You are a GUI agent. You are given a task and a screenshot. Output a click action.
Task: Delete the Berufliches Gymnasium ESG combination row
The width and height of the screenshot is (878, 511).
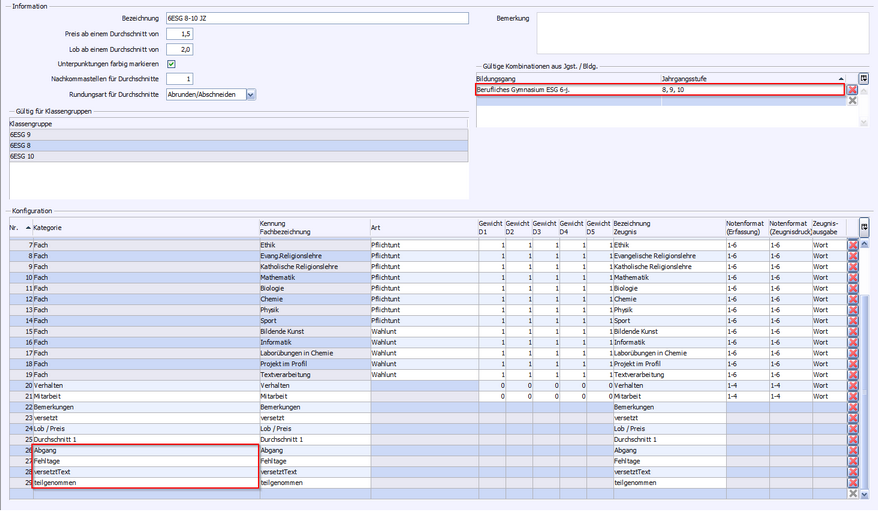point(852,90)
